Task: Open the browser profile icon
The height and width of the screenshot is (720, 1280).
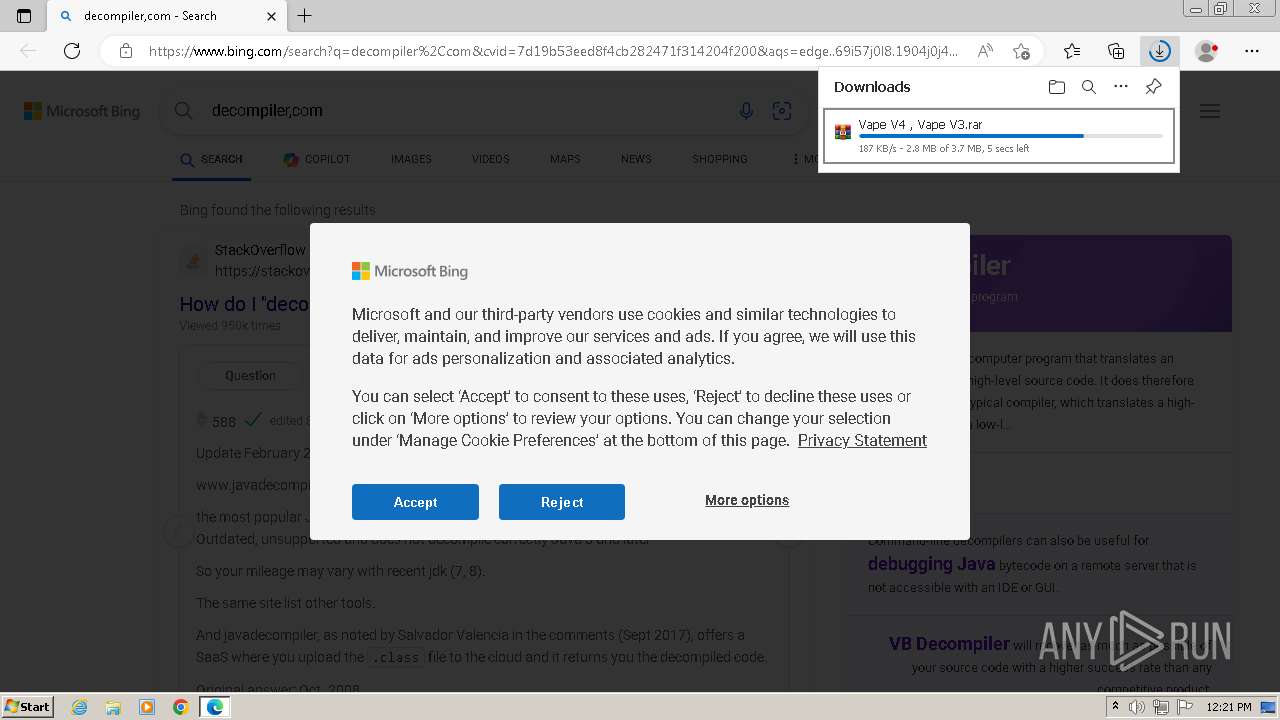Action: (x=1207, y=51)
